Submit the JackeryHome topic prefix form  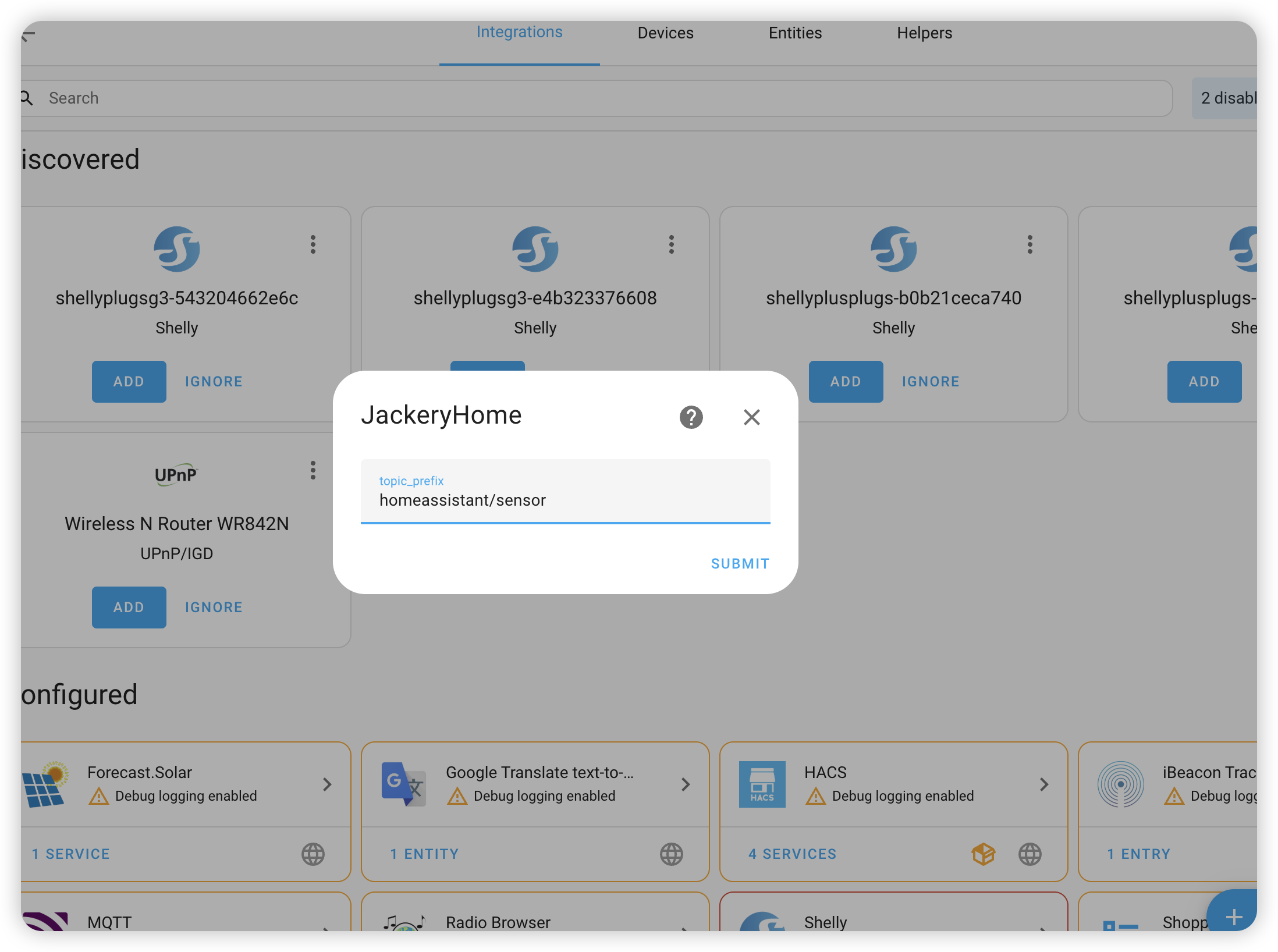pyautogui.click(x=740, y=563)
